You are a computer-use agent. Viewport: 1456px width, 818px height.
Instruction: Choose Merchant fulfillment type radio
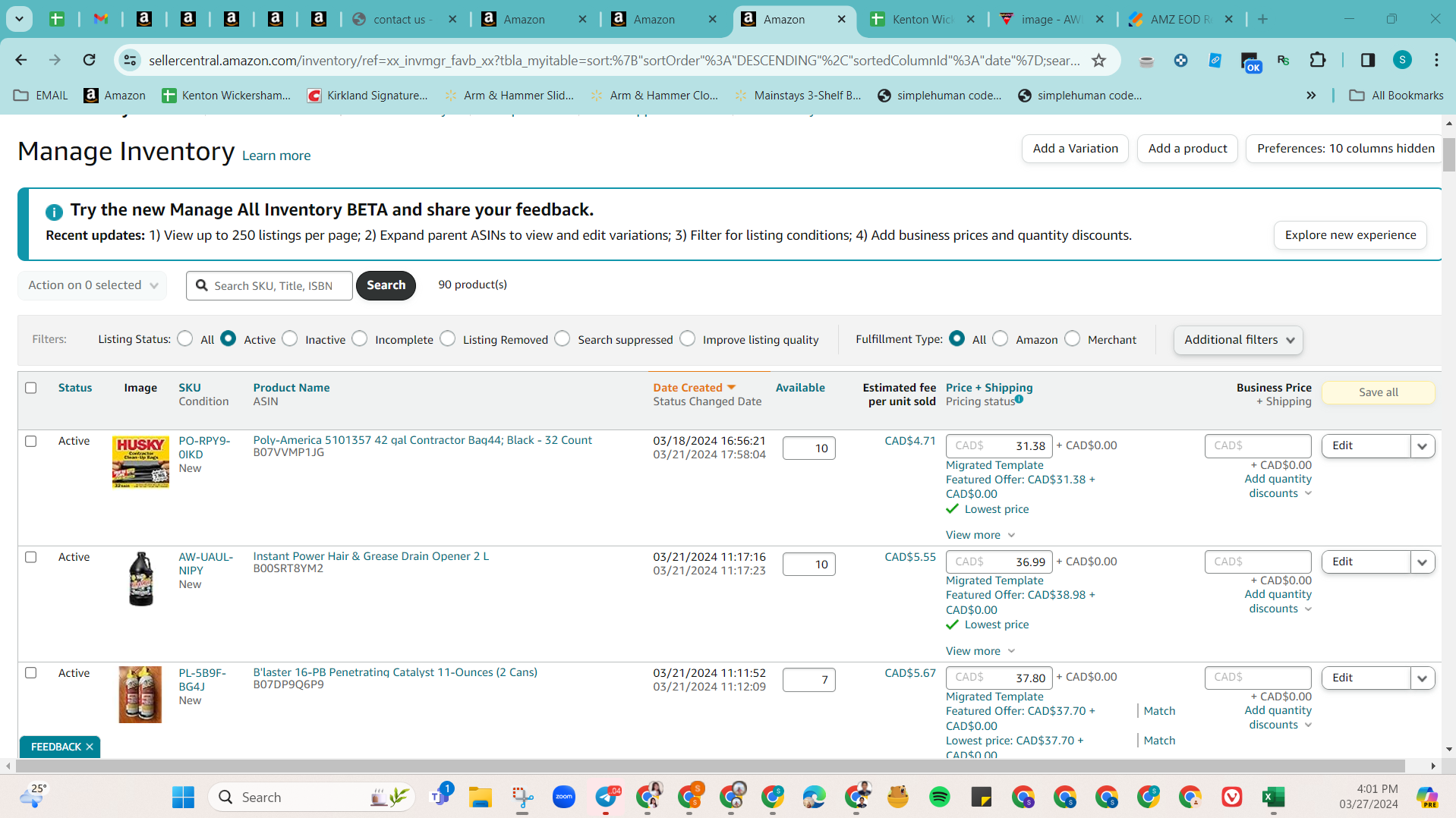1072,338
